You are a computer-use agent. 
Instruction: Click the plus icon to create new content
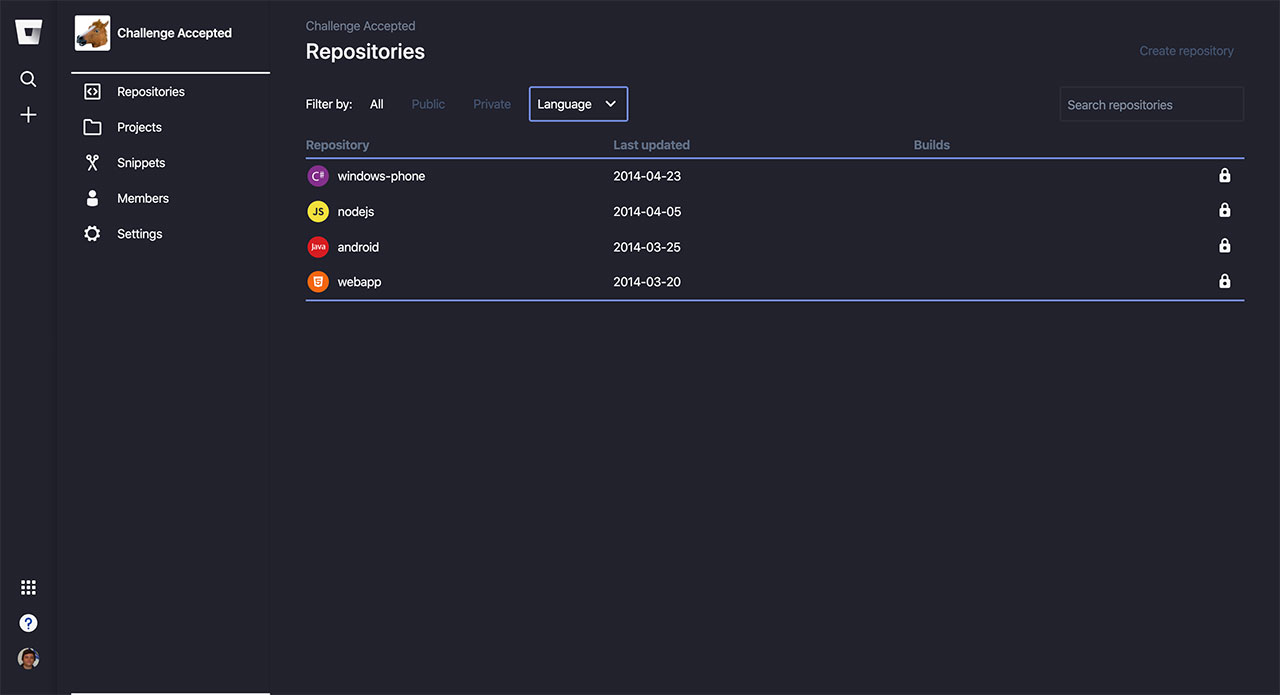(x=28, y=114)
